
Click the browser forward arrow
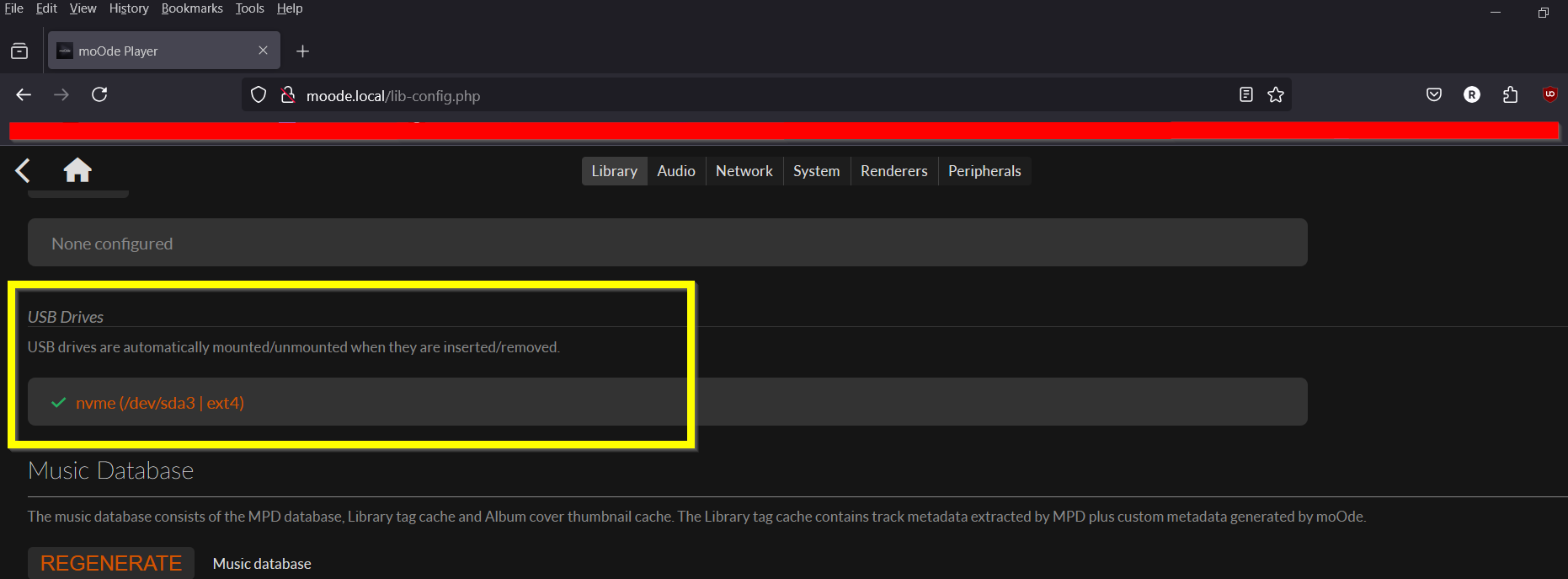61,94
